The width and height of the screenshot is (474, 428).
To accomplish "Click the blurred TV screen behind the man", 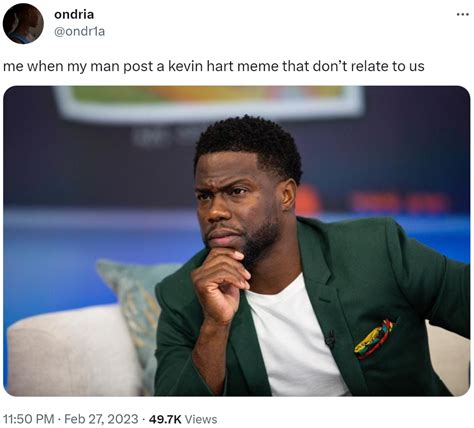I will 210,102.
